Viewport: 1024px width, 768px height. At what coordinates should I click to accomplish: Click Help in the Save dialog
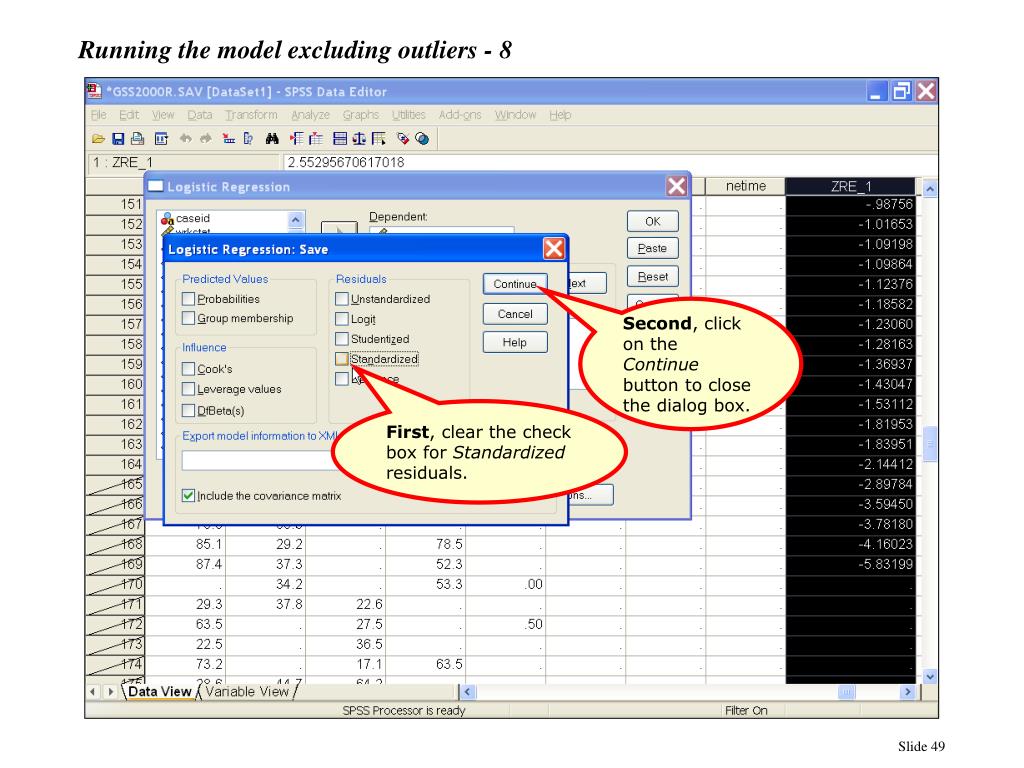click(x=515, y=342)
